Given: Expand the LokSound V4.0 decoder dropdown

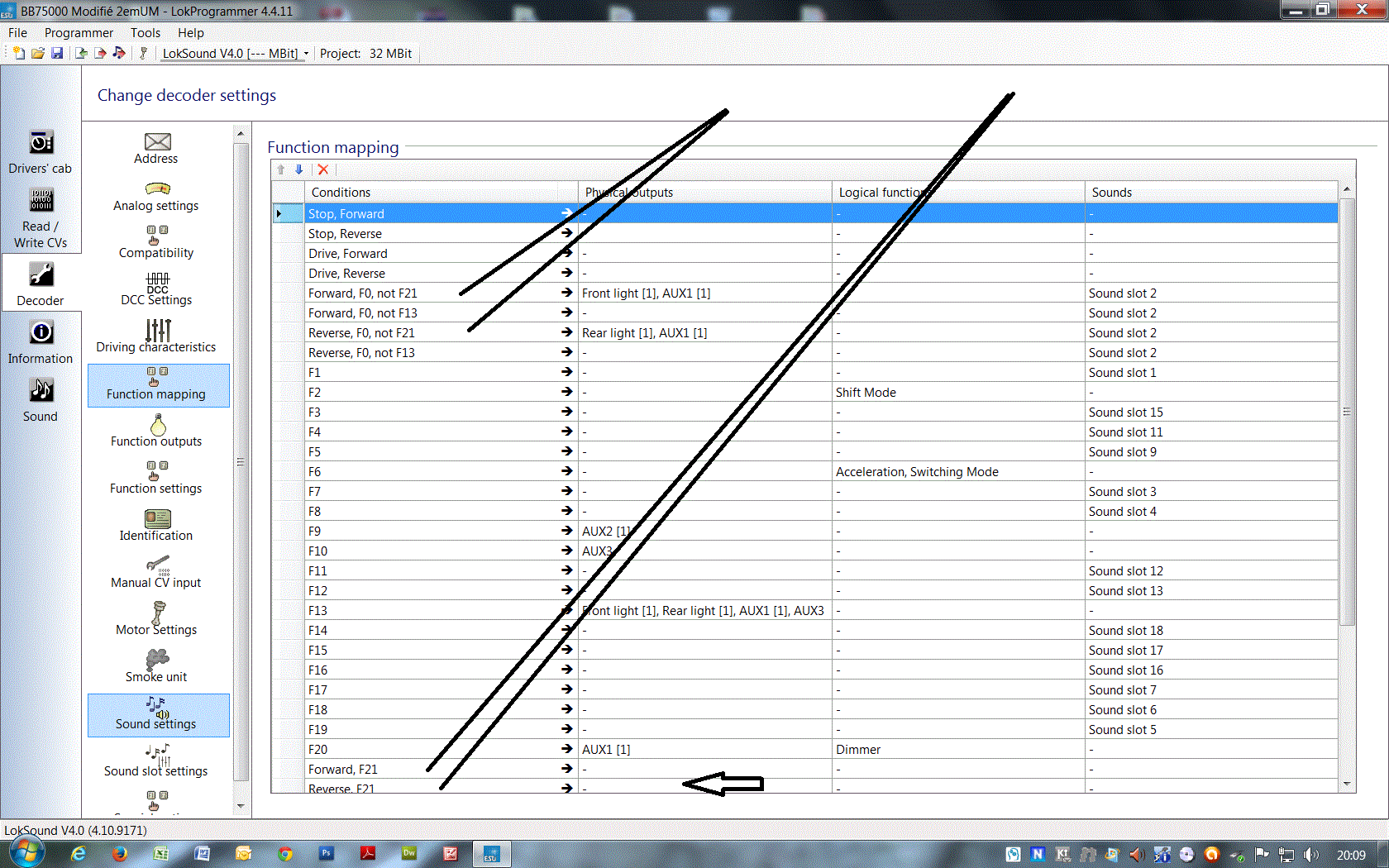Looking at the screenshot, I should coord(306,54).
